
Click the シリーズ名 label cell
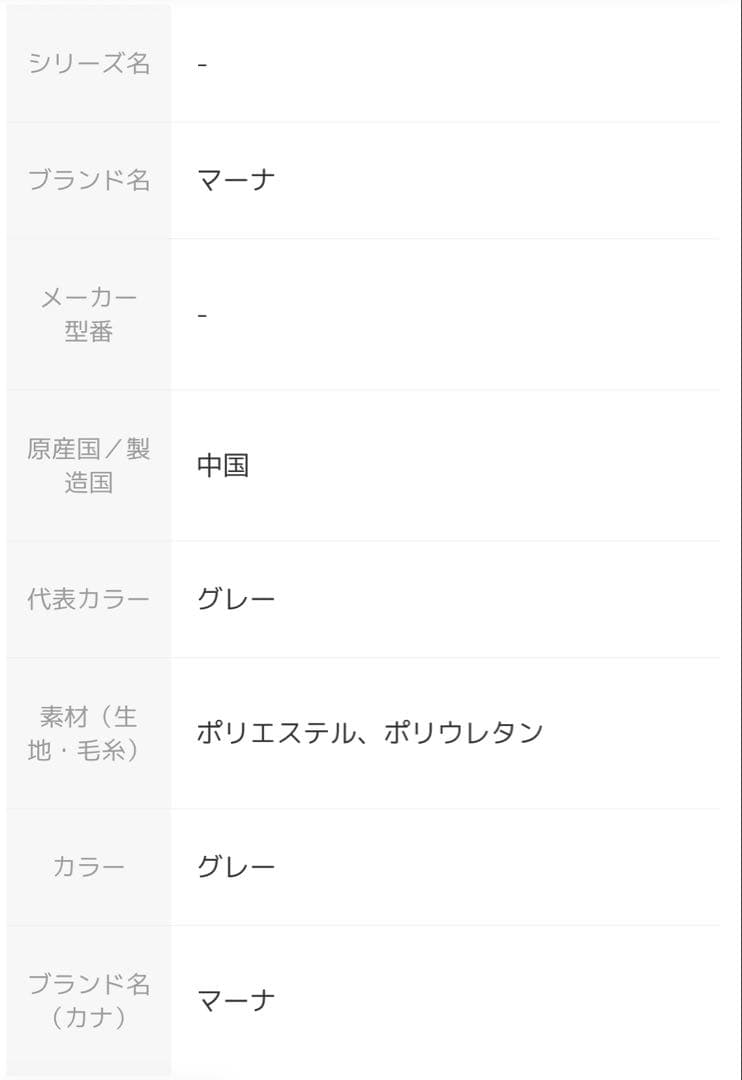pos(89,64)
